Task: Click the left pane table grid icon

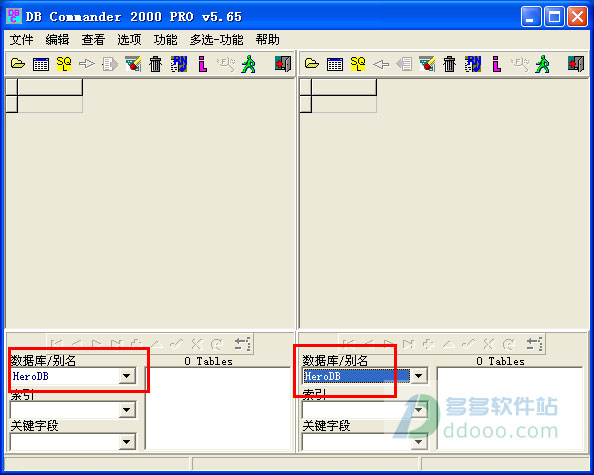Action: 41,64
